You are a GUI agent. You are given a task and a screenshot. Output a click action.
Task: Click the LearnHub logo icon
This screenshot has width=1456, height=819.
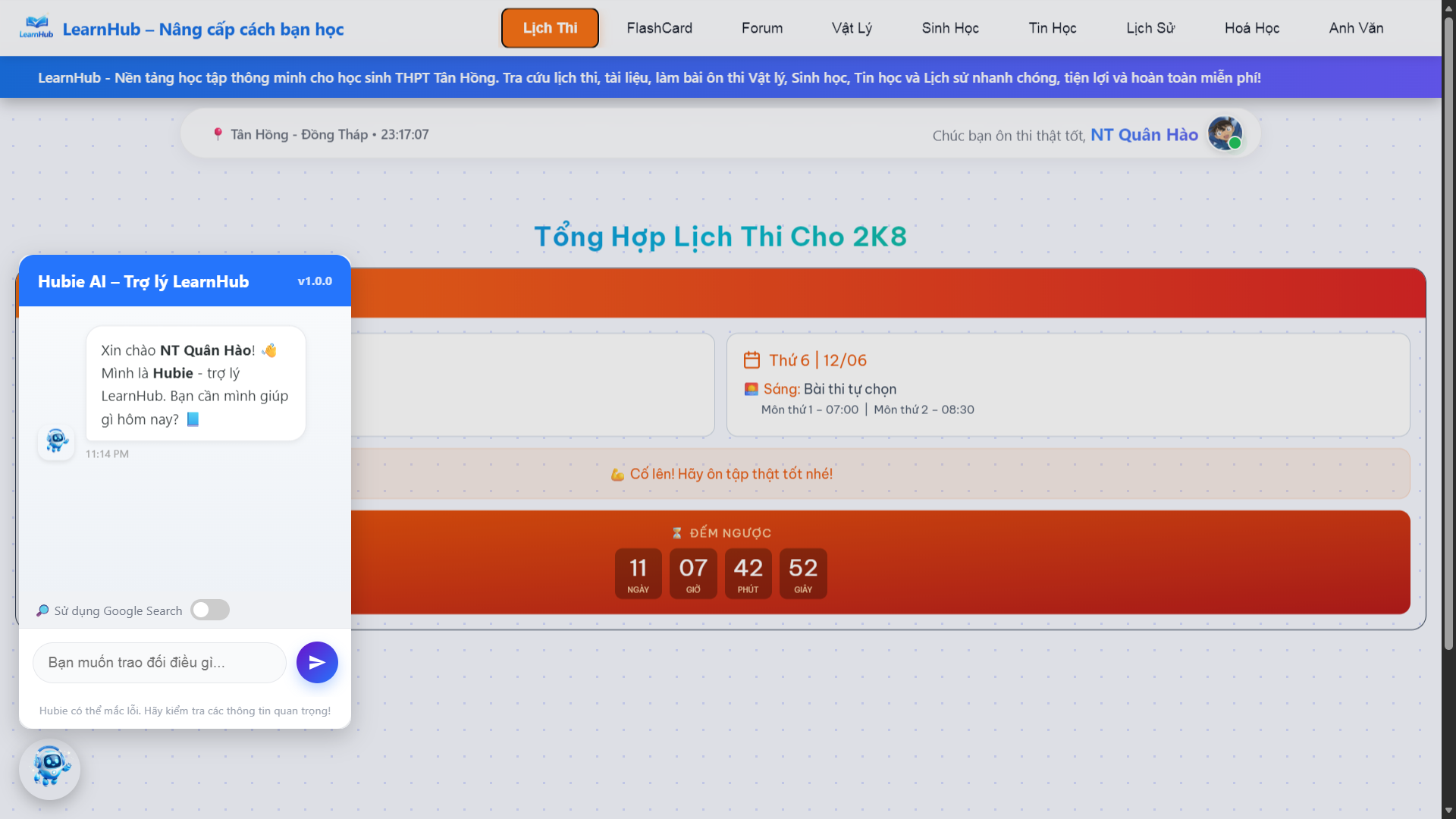point(36,27)
